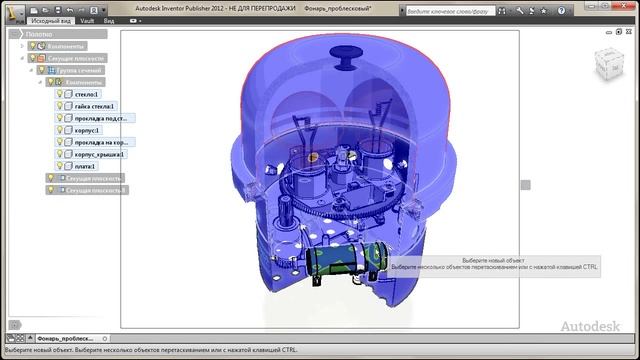Click the Save icon in quick access toolbar
The image size is (640, 360).
click(x=58, y=10)
